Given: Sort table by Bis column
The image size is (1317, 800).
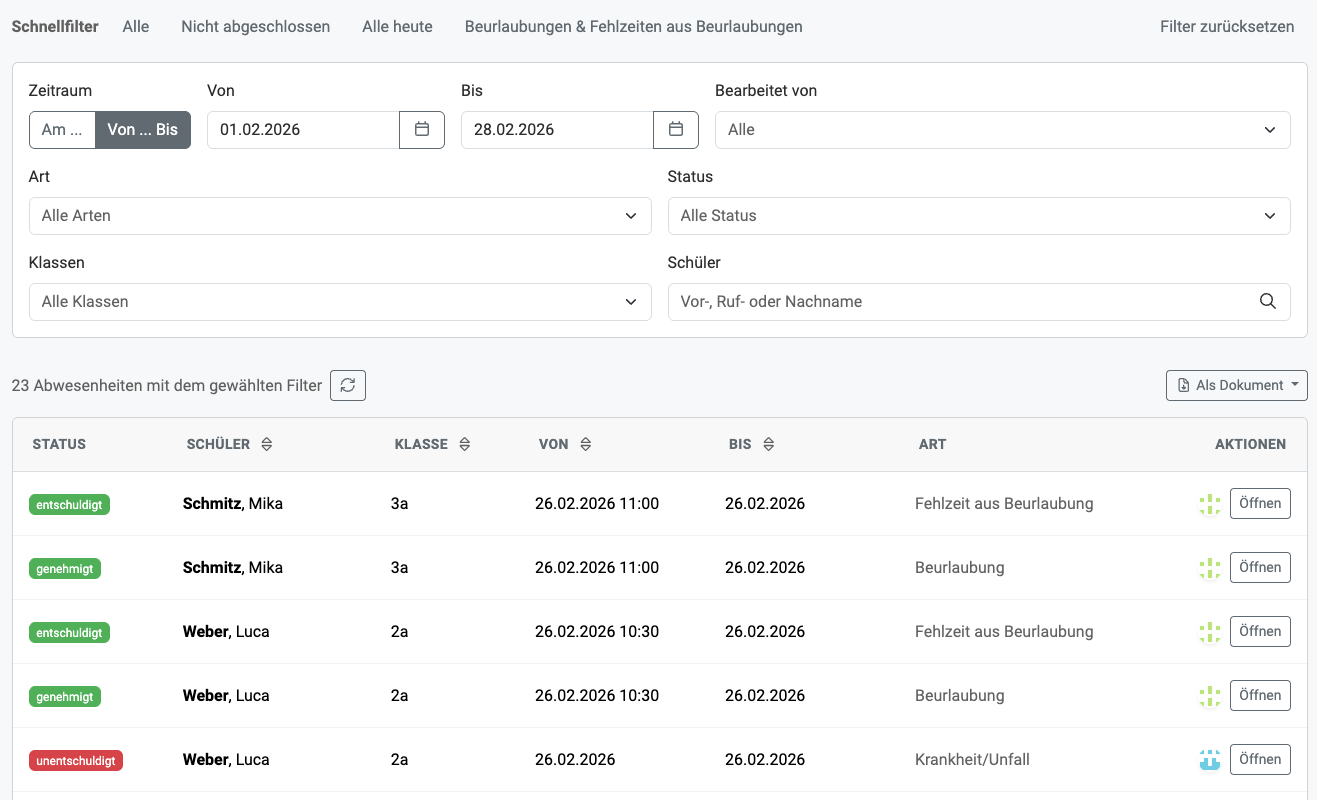Looking at the screenshot, I should (768, 445).
